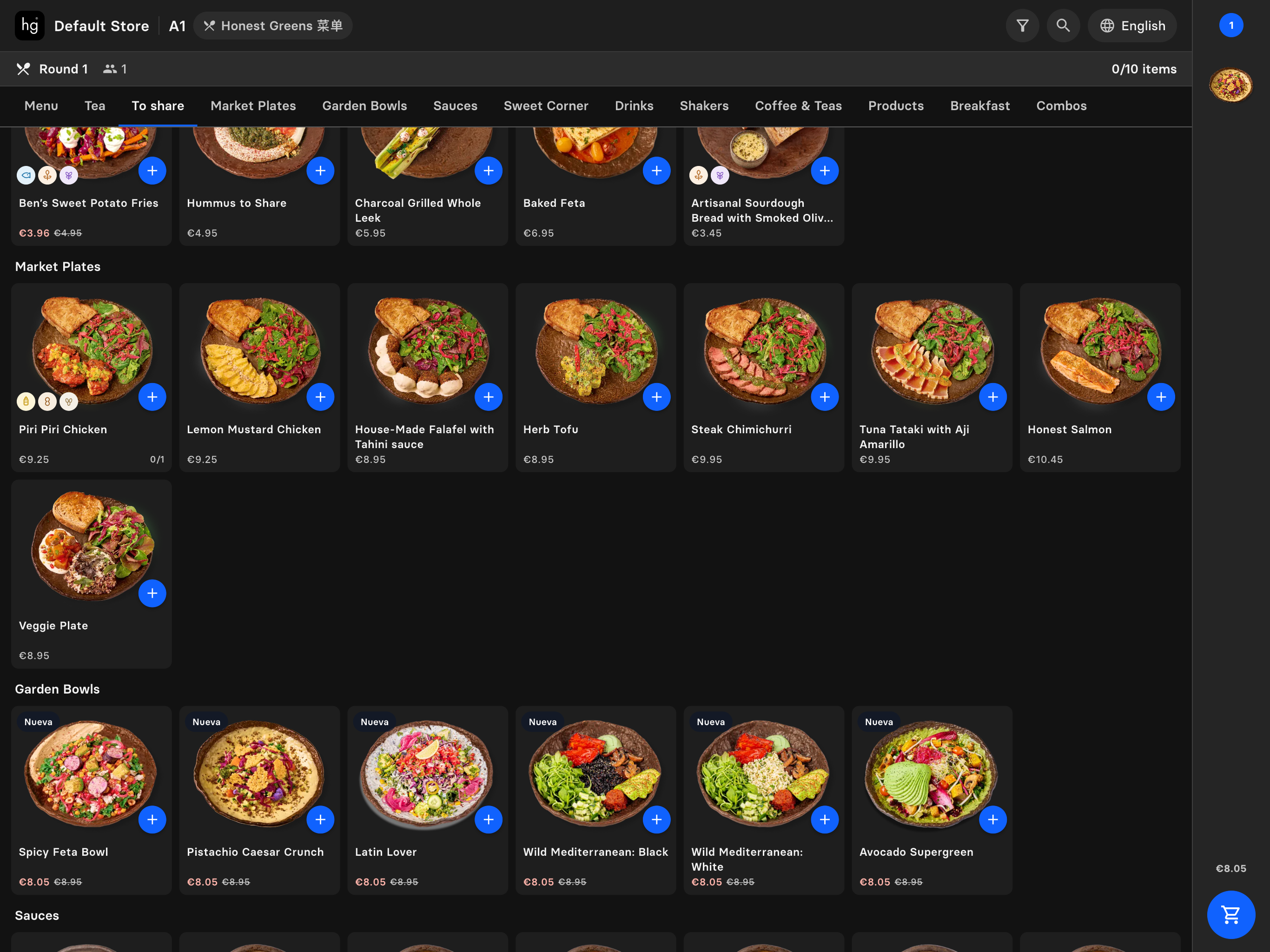The width and height of the screenshot is (1270, 952).
Task: Click the 0/10 items counter
Action: tap(1144, 69)
